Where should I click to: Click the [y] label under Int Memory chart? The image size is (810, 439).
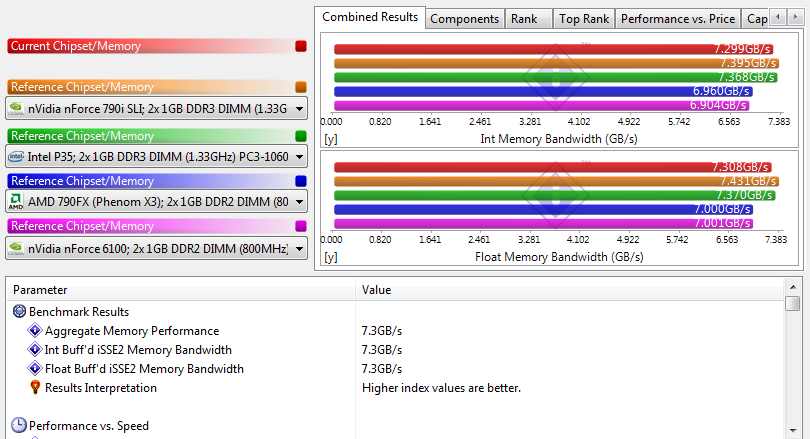coord(331,139)
